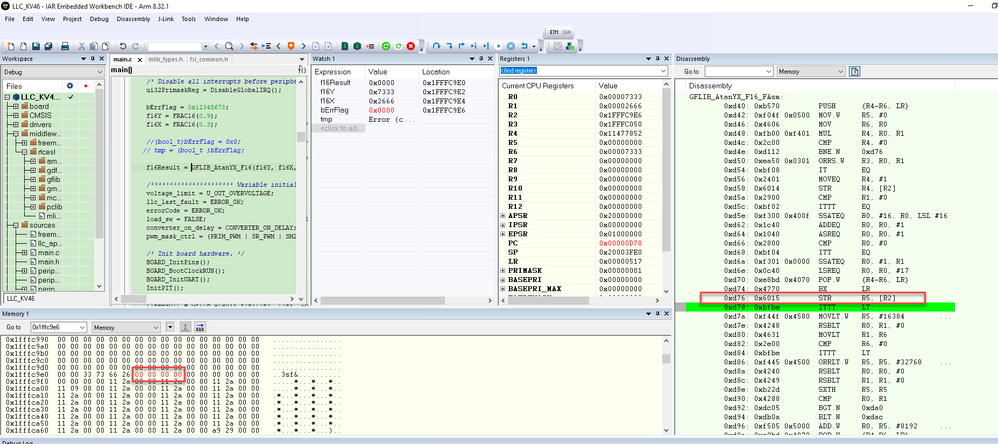Click the Memory 1 vertical scrollbar
The image size is (998, 444).
[666, 385]
